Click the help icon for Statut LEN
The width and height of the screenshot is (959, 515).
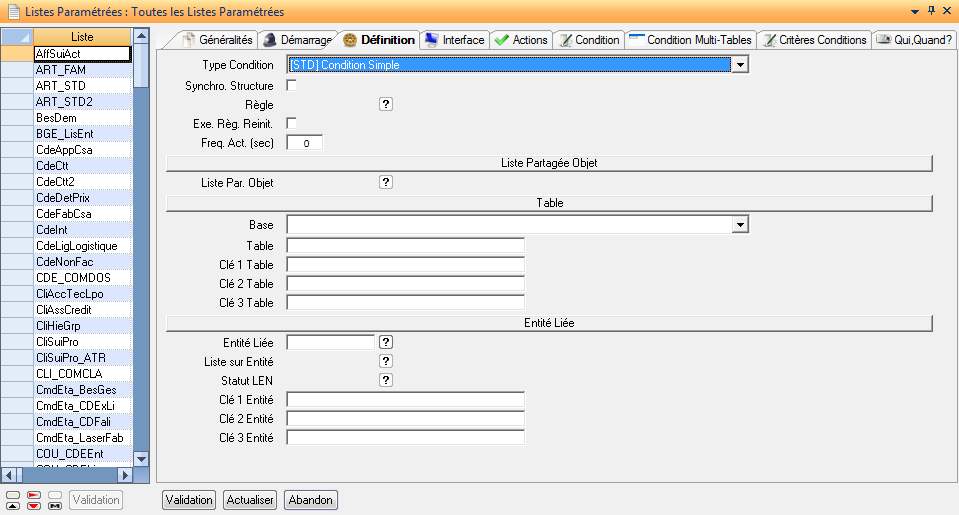coord(386,380)
